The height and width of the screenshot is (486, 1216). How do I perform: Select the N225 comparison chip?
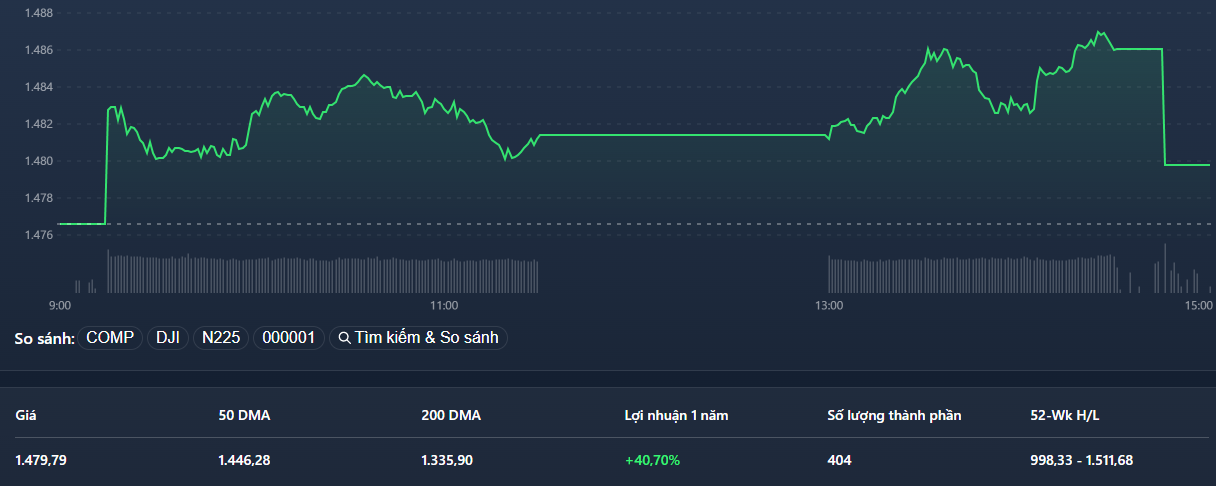[221, 338]
